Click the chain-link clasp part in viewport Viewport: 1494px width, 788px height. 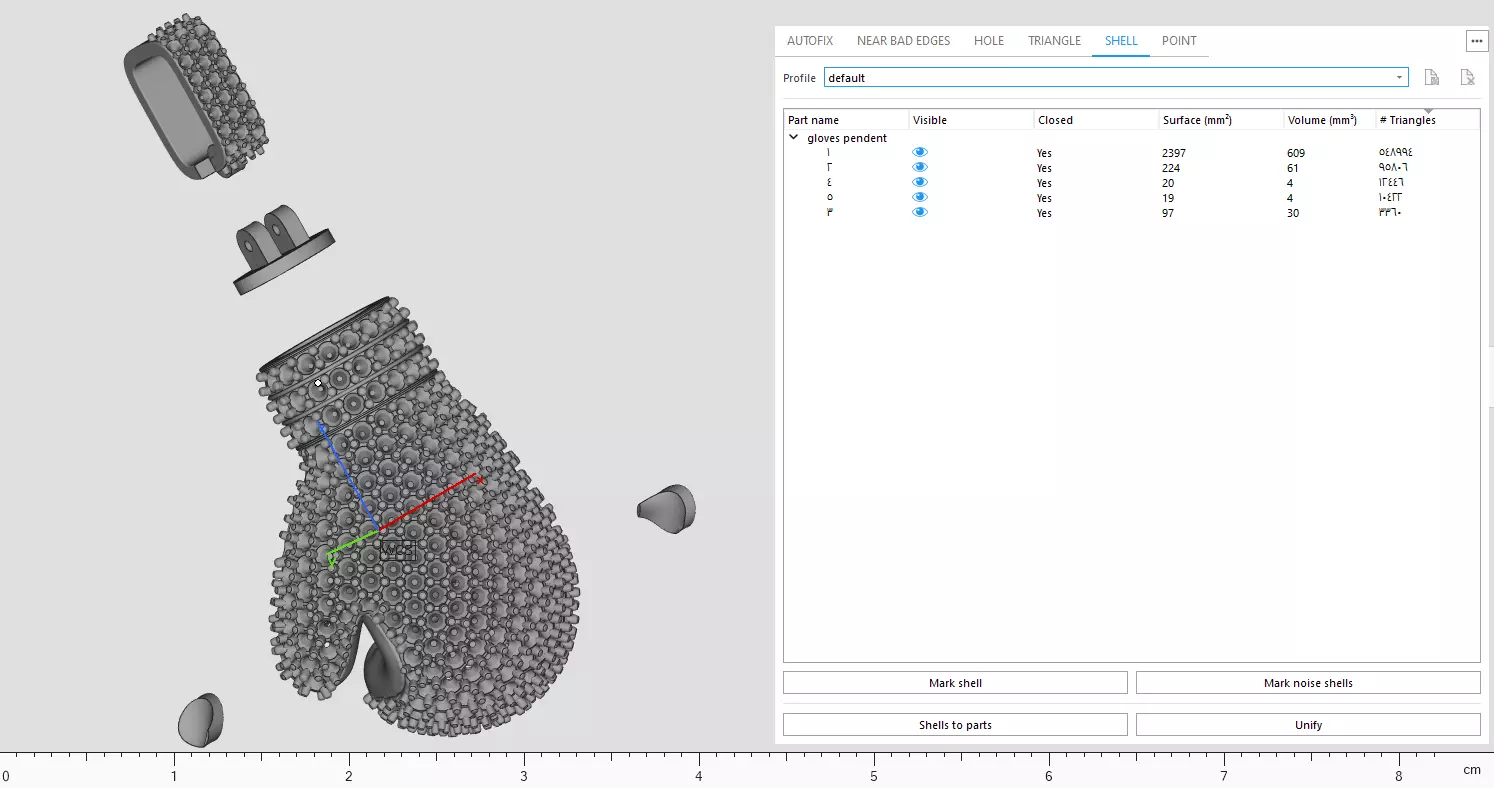(x=195, y=97)
